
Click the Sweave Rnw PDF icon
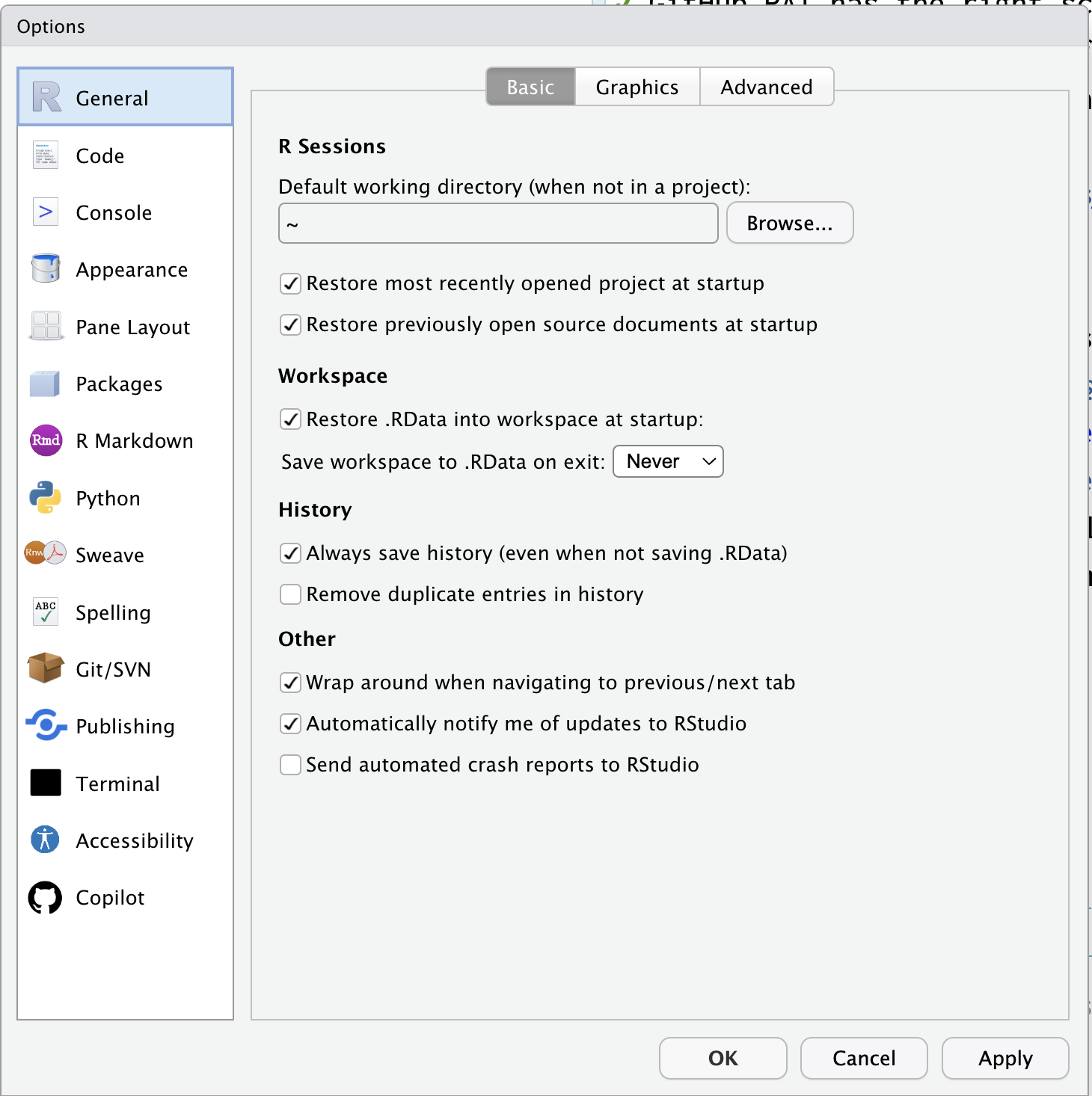point(46,553)
